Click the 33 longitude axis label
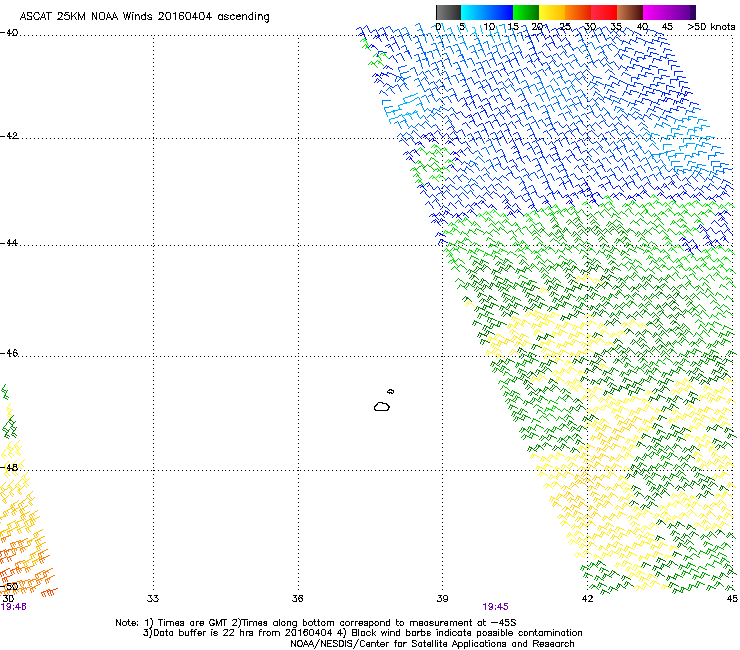740x650 pixels. [x=153, y=599]
